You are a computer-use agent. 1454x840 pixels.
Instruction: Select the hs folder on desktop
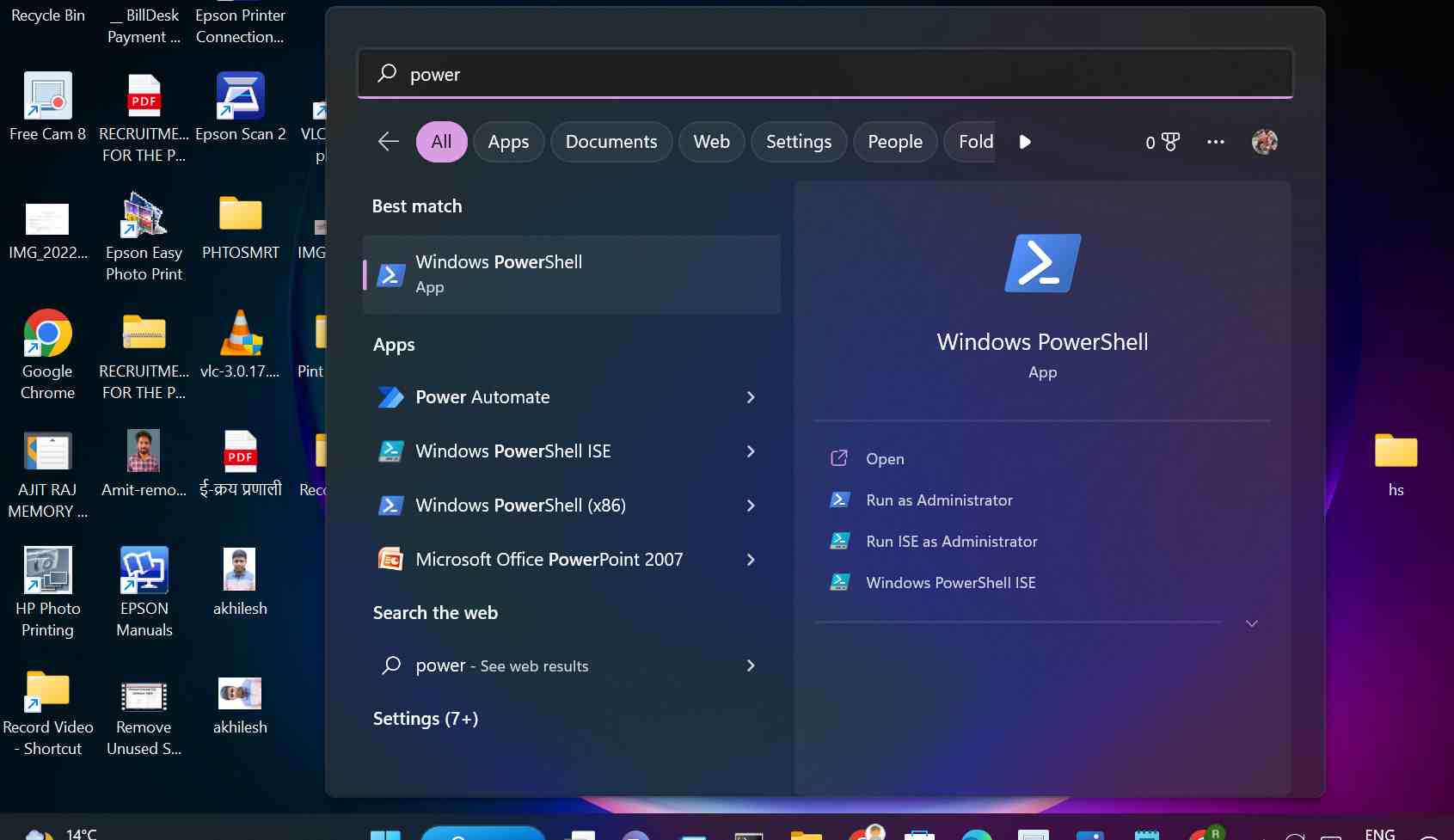point(1396,464)
